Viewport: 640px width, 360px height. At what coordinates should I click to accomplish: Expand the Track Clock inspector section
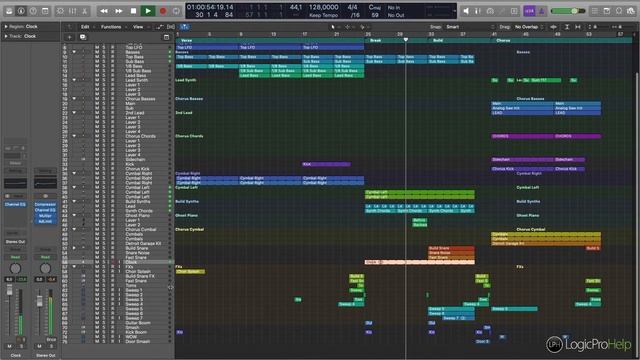(x=6, y=36)
